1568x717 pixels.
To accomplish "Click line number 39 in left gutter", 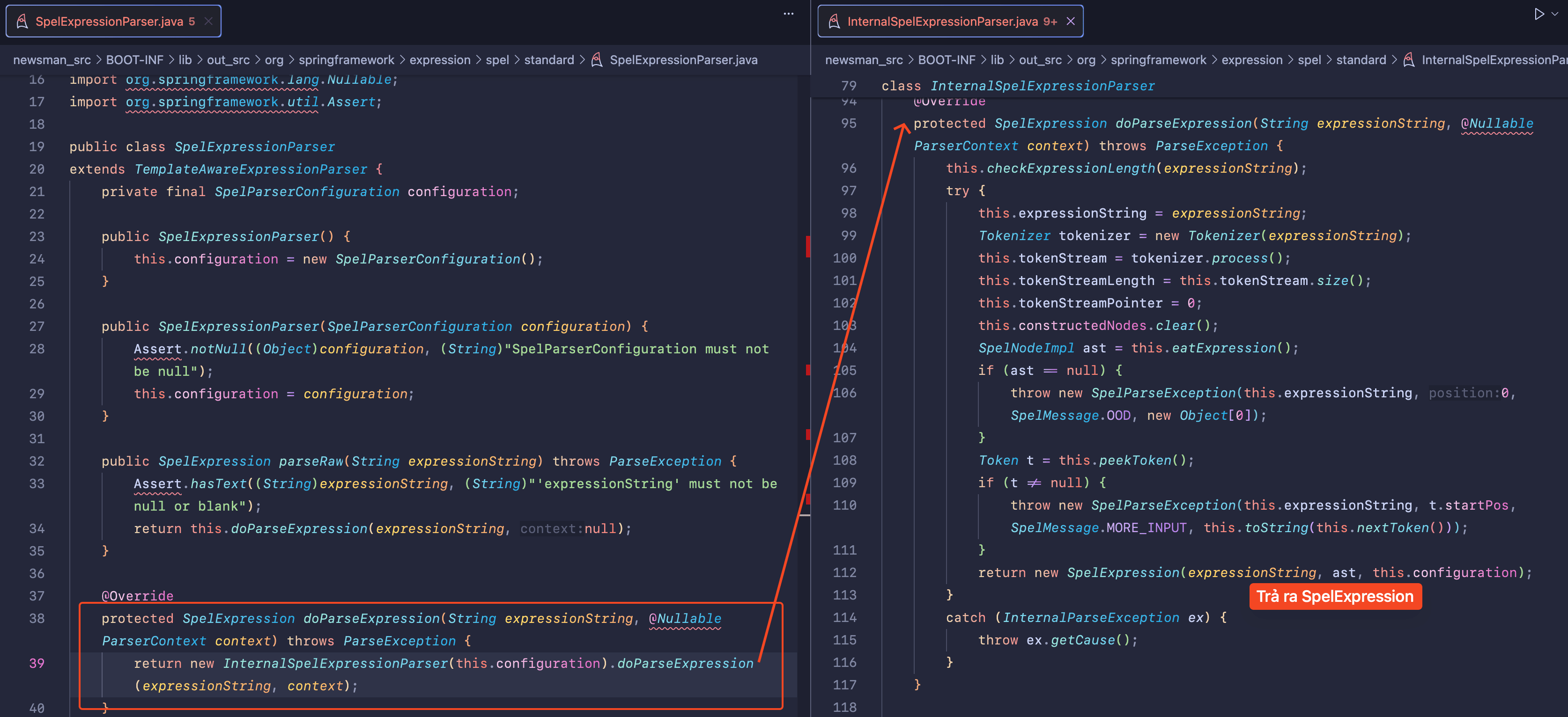I will pos(37,663).
